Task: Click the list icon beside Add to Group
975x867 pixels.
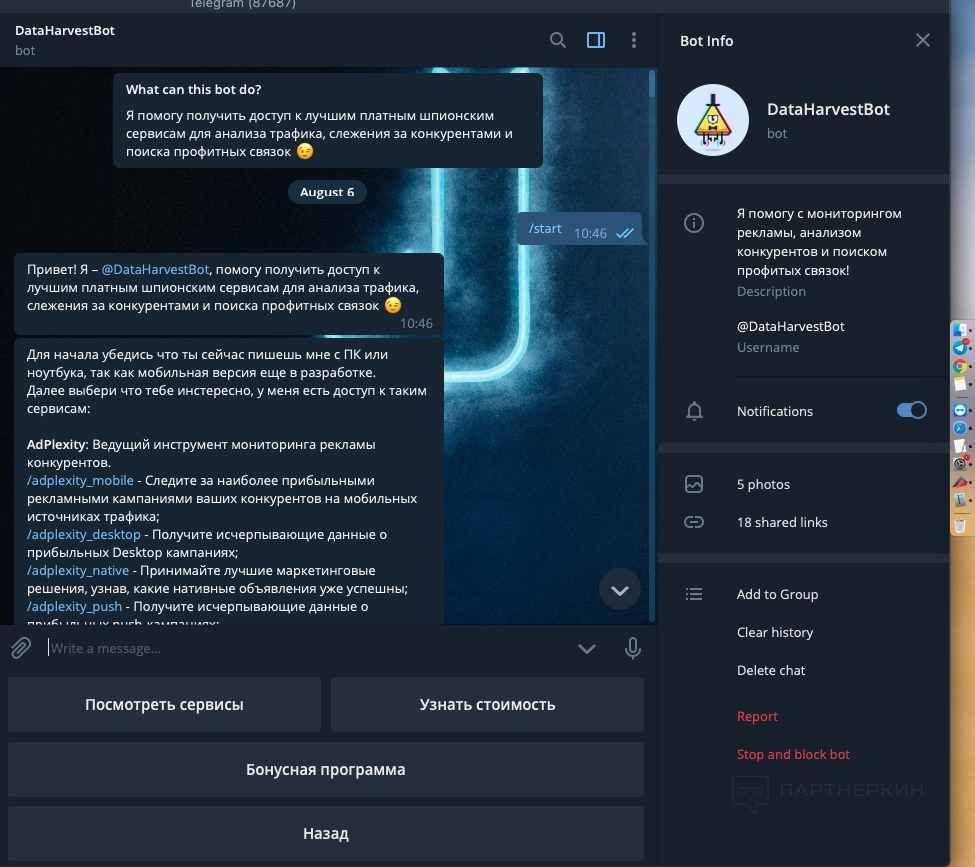Action: [x=694, y=594]
